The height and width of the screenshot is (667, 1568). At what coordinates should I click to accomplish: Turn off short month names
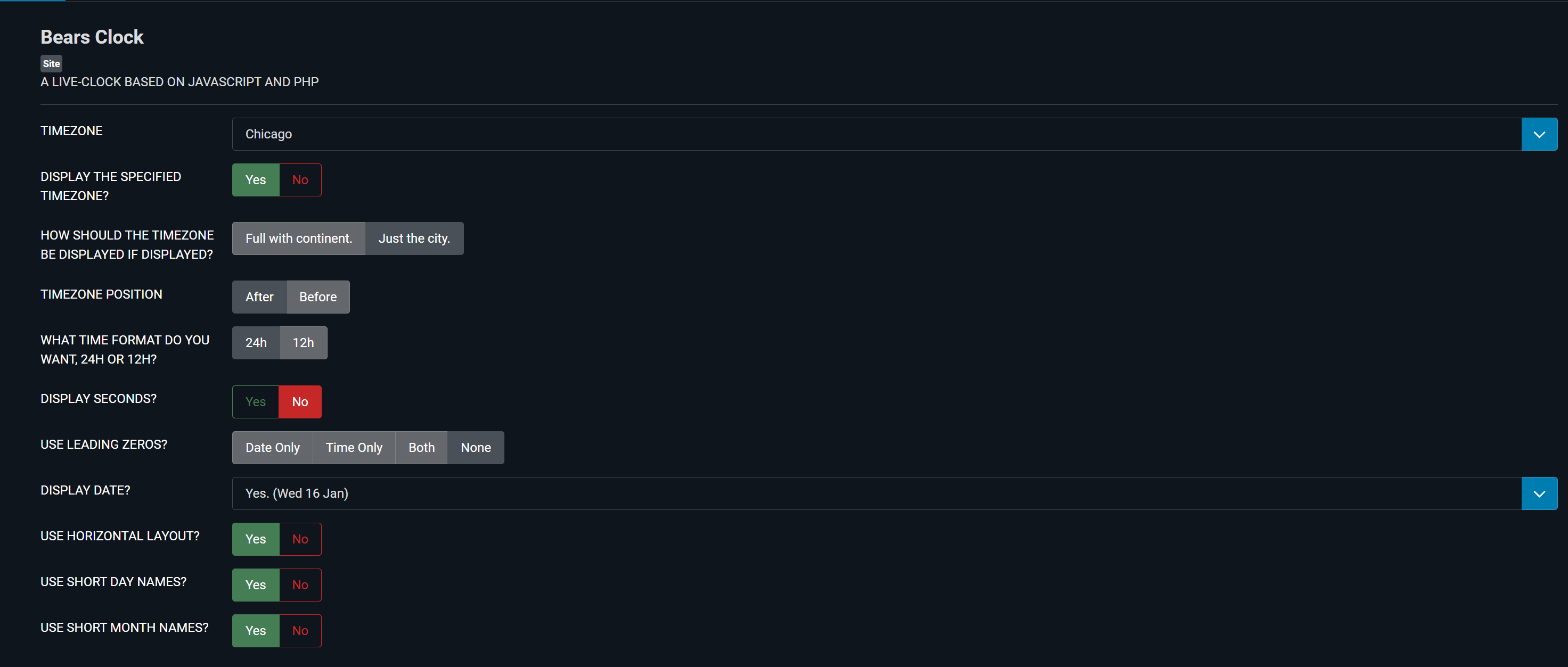pos(299,630)
